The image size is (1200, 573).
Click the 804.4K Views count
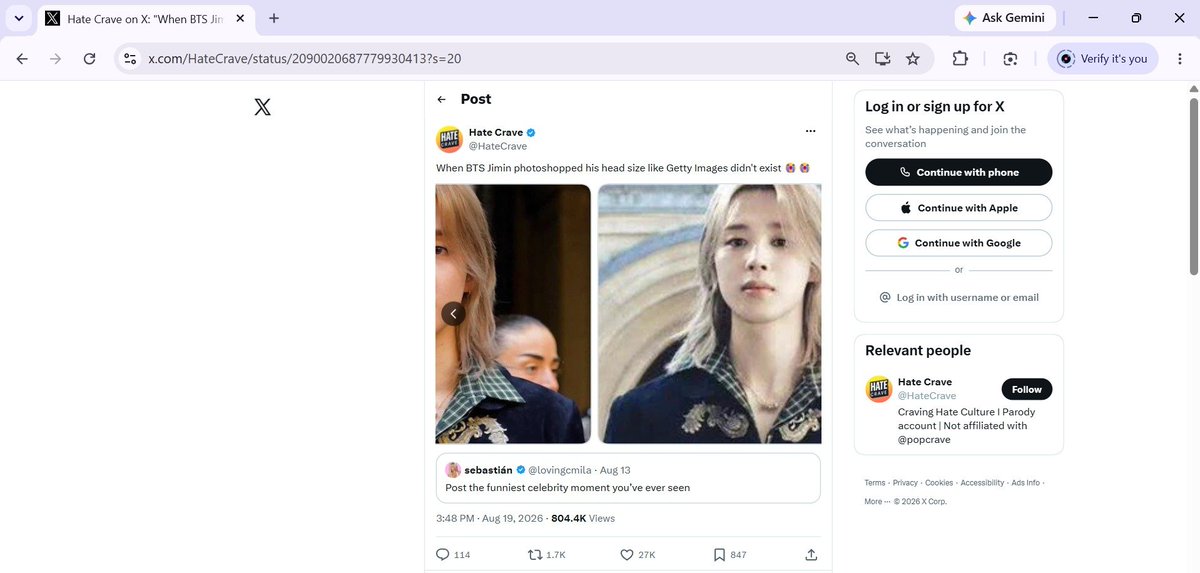(x=583, y=519)
